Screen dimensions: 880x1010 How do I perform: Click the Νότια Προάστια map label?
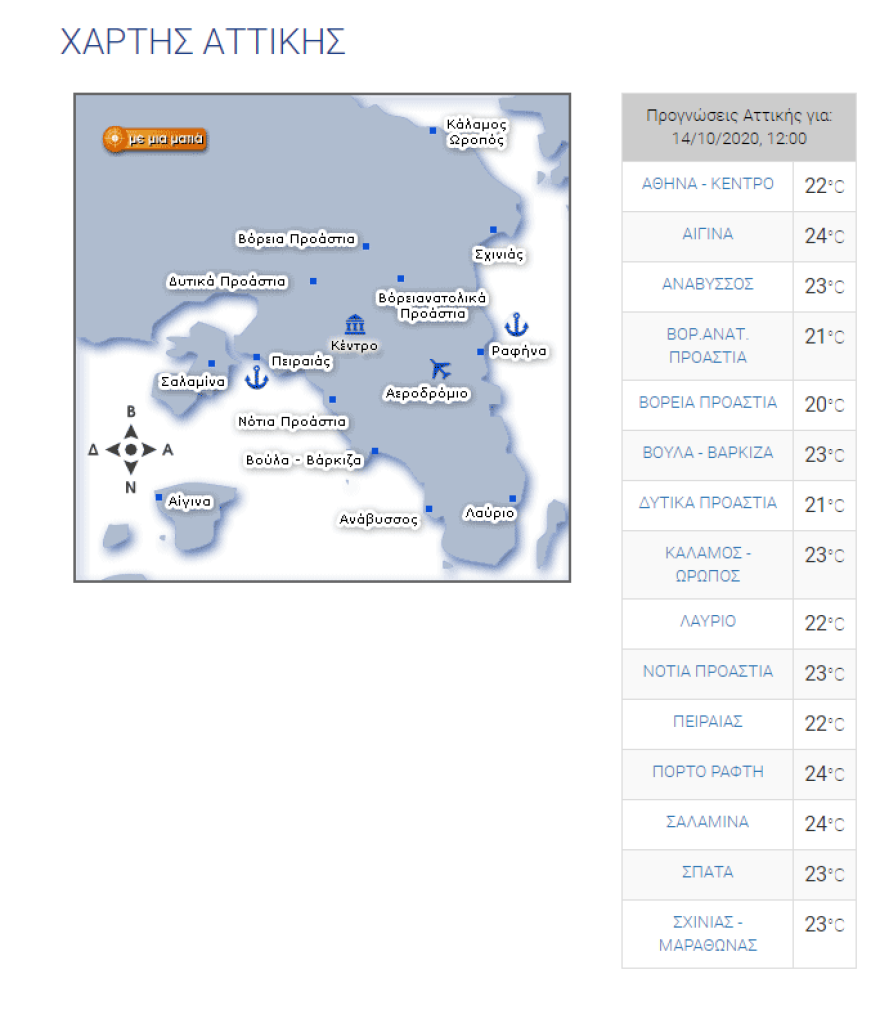point(291,422)
